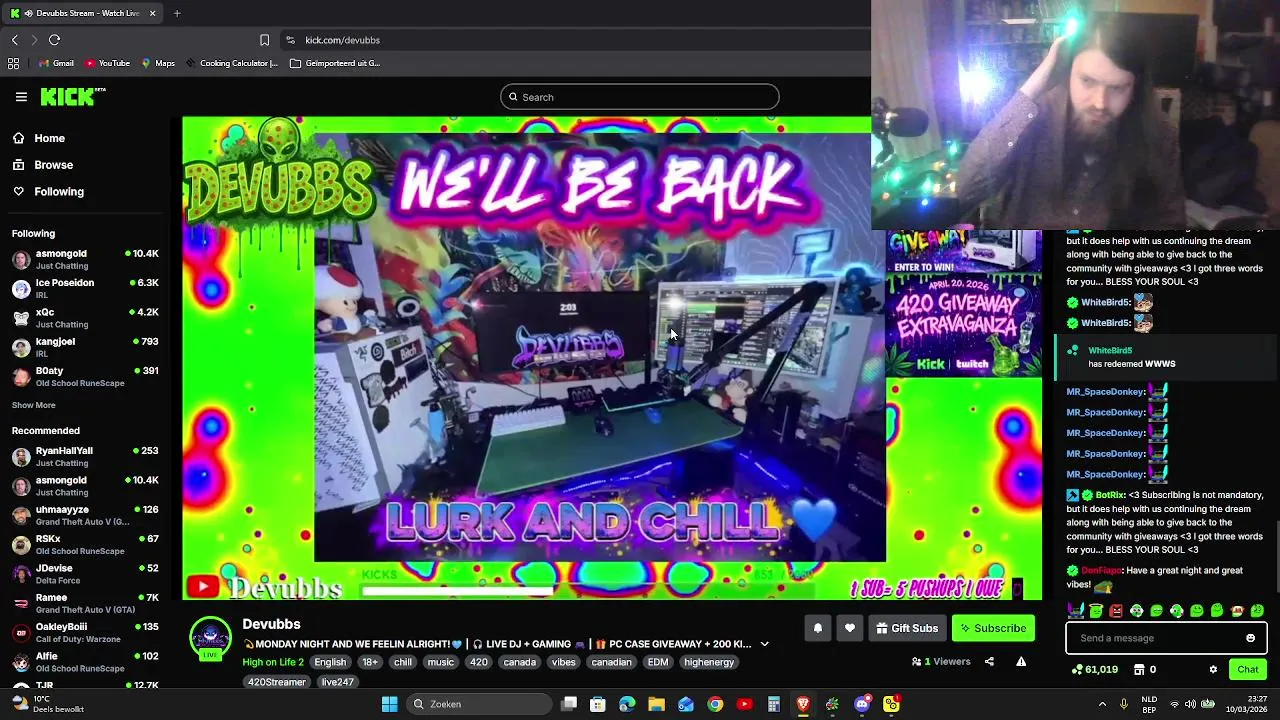The width and height of the screenshot is (1280, 720).
Task: Open Windows Start menu
Action: [x=389, y=704]
